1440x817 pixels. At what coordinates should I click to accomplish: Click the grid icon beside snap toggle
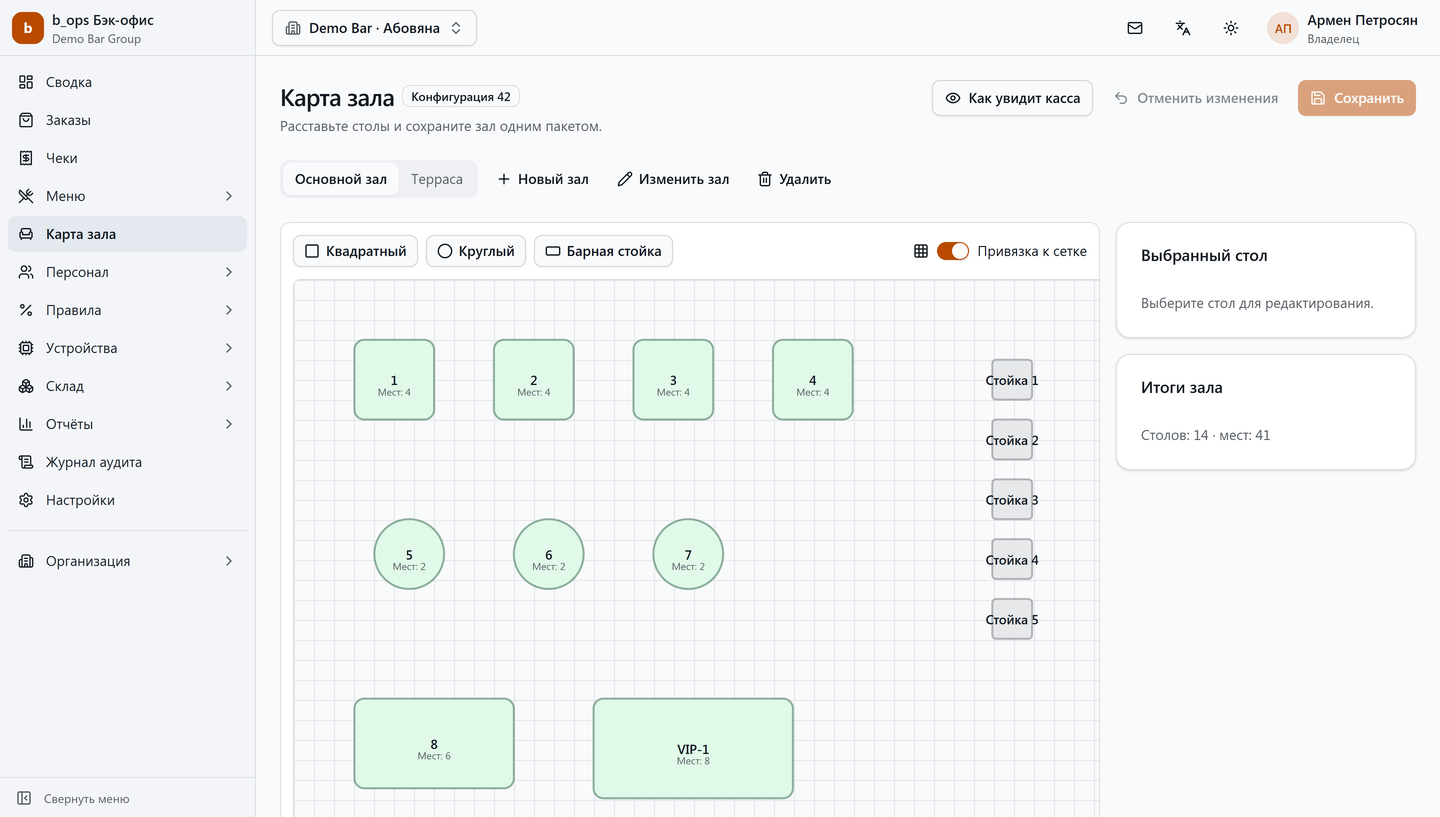[x=921, y=251]
